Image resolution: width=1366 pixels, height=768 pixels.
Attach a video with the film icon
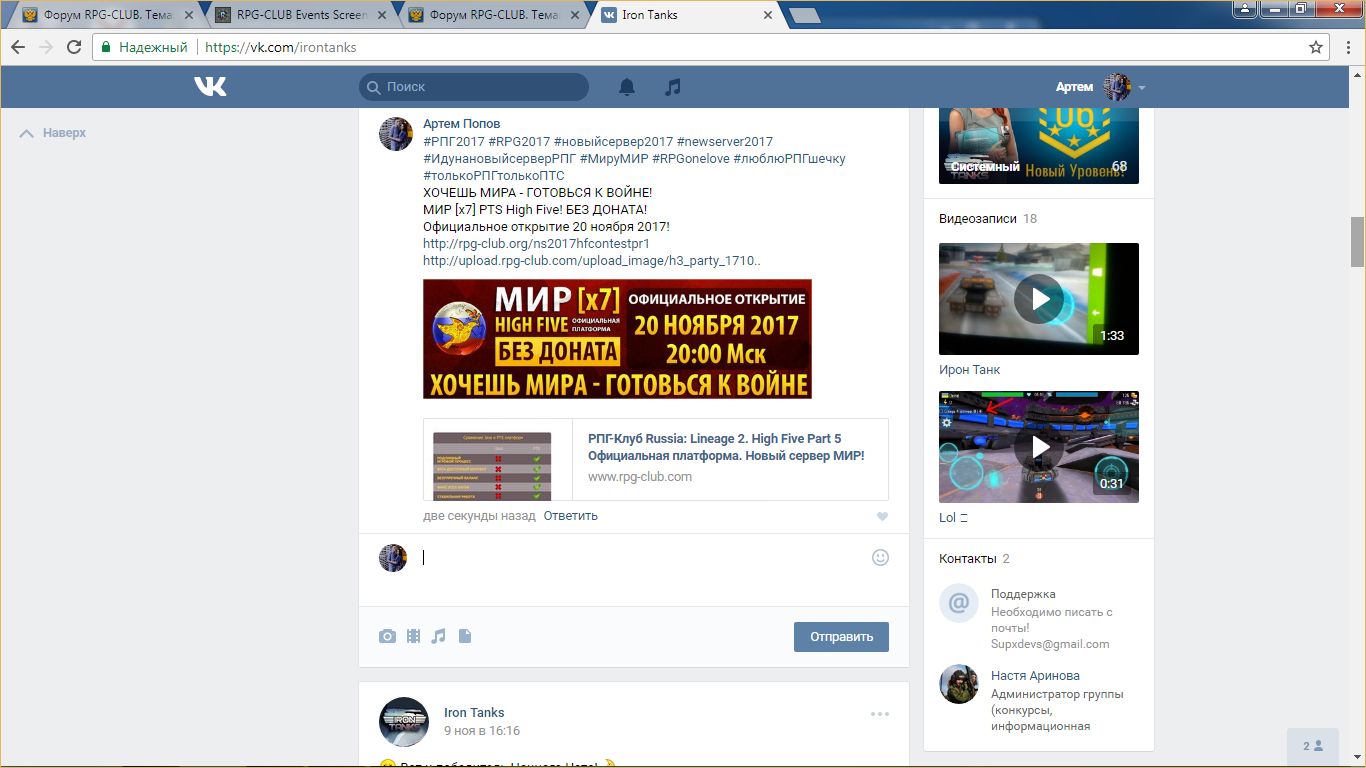413,636
